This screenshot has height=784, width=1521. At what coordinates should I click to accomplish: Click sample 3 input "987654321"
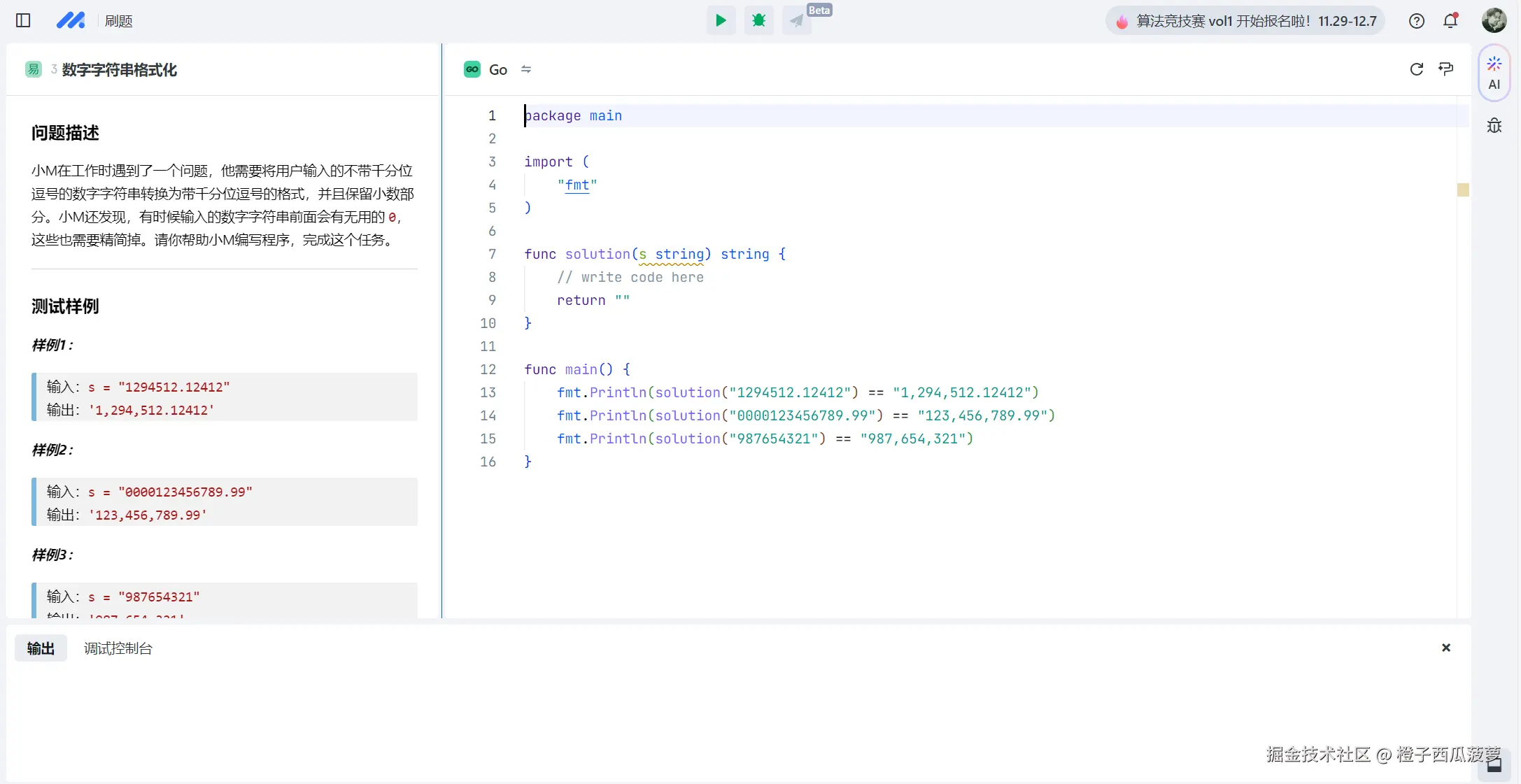tap(159, 597)
